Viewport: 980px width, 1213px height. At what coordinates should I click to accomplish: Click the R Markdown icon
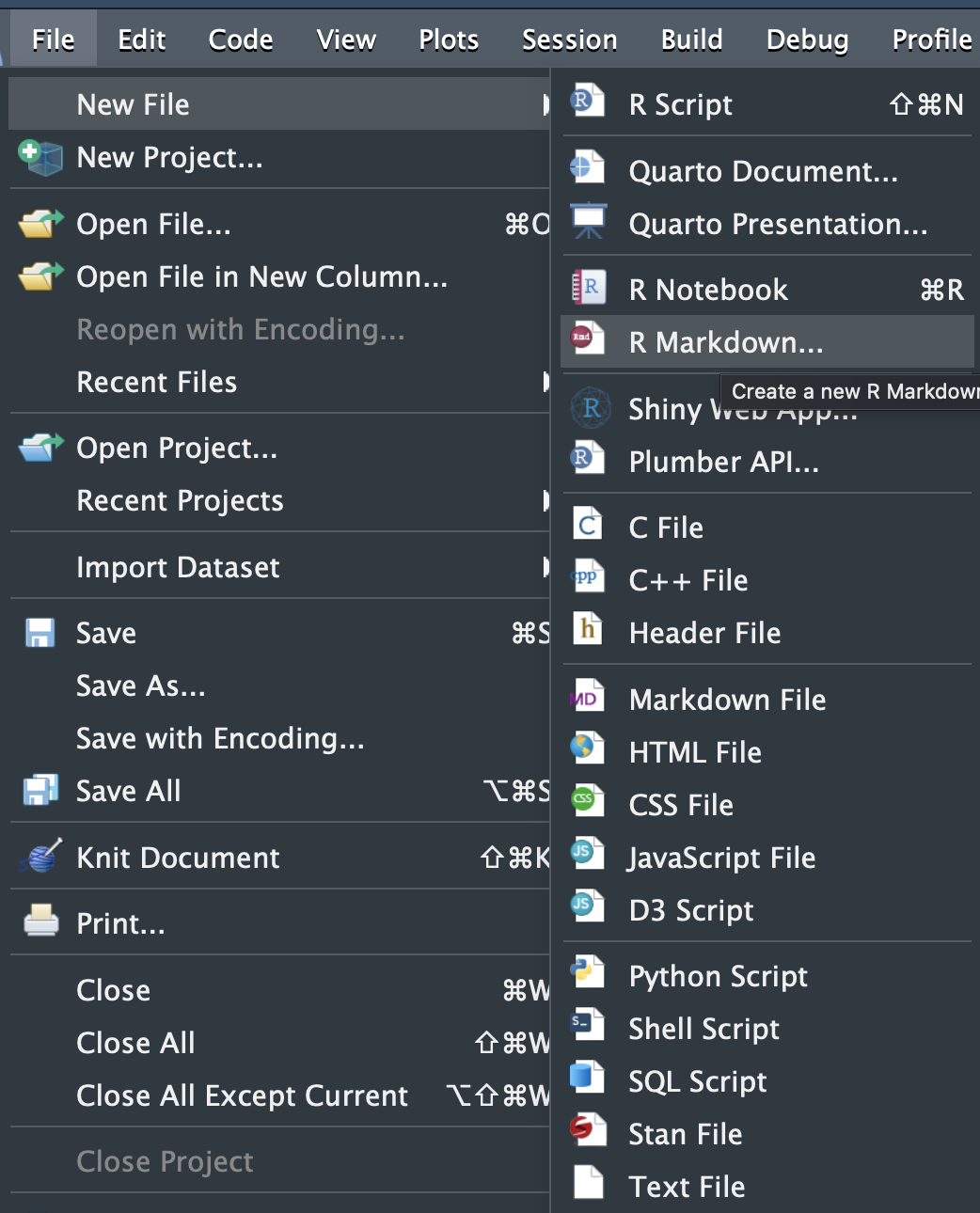[x=588, y=339]
